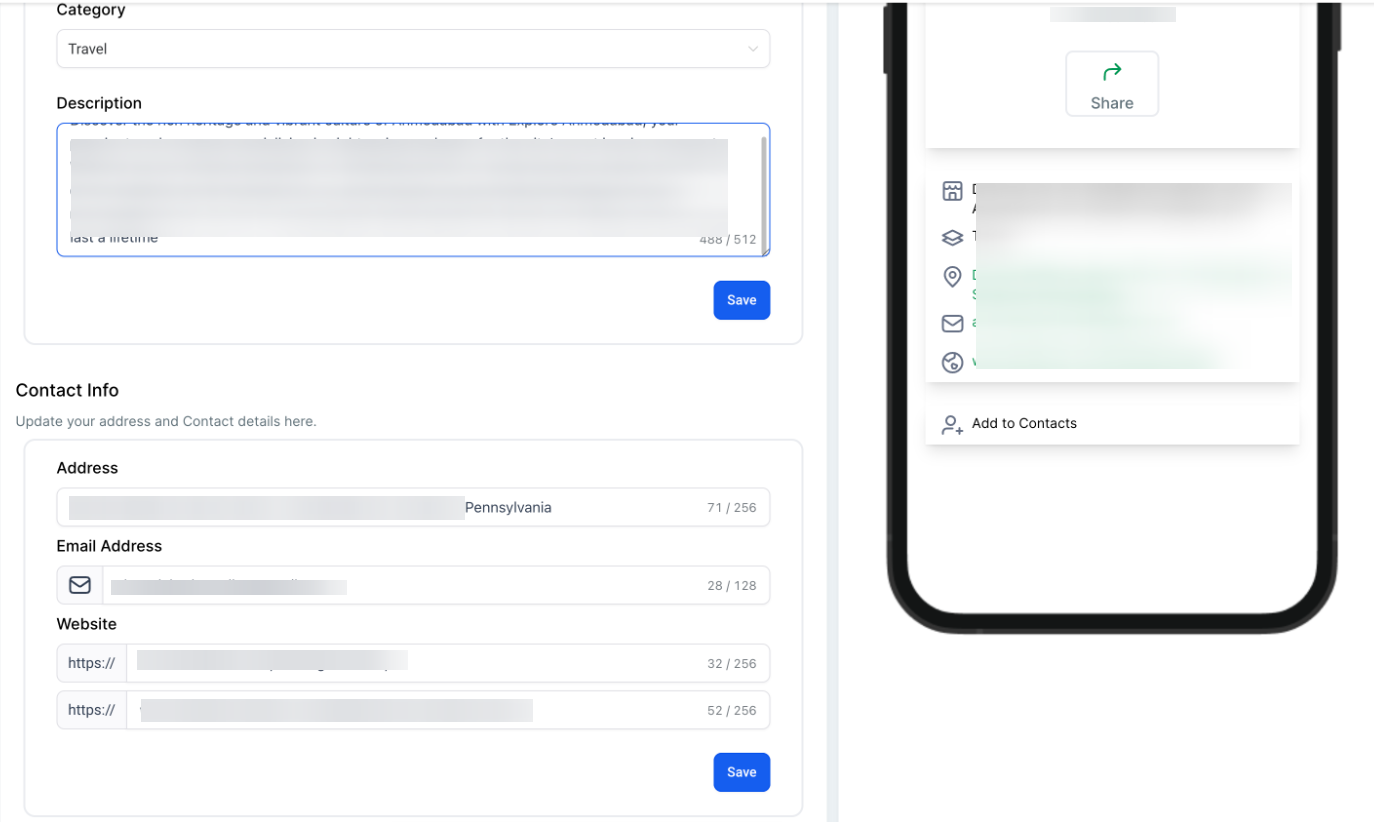This screenshot has width=1374, height=822.
Task: Click the https:// prefix of first website
Action: coord(91,663)
